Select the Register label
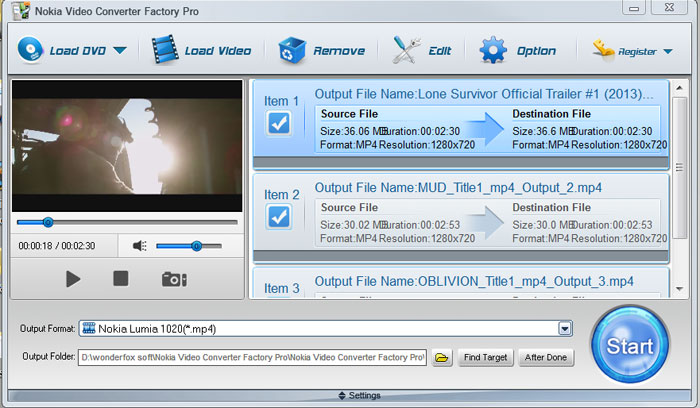The image size is (700, 408). (637, 52)
